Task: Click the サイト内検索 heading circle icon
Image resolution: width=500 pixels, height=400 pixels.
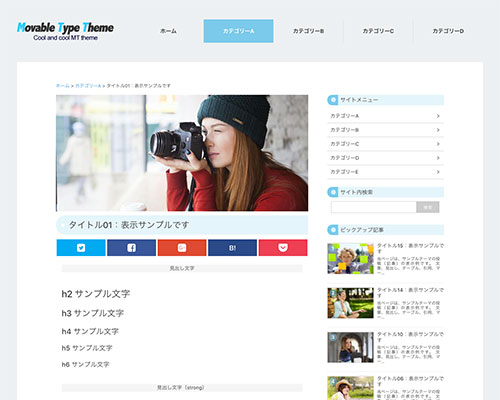Action: point(333,192)
